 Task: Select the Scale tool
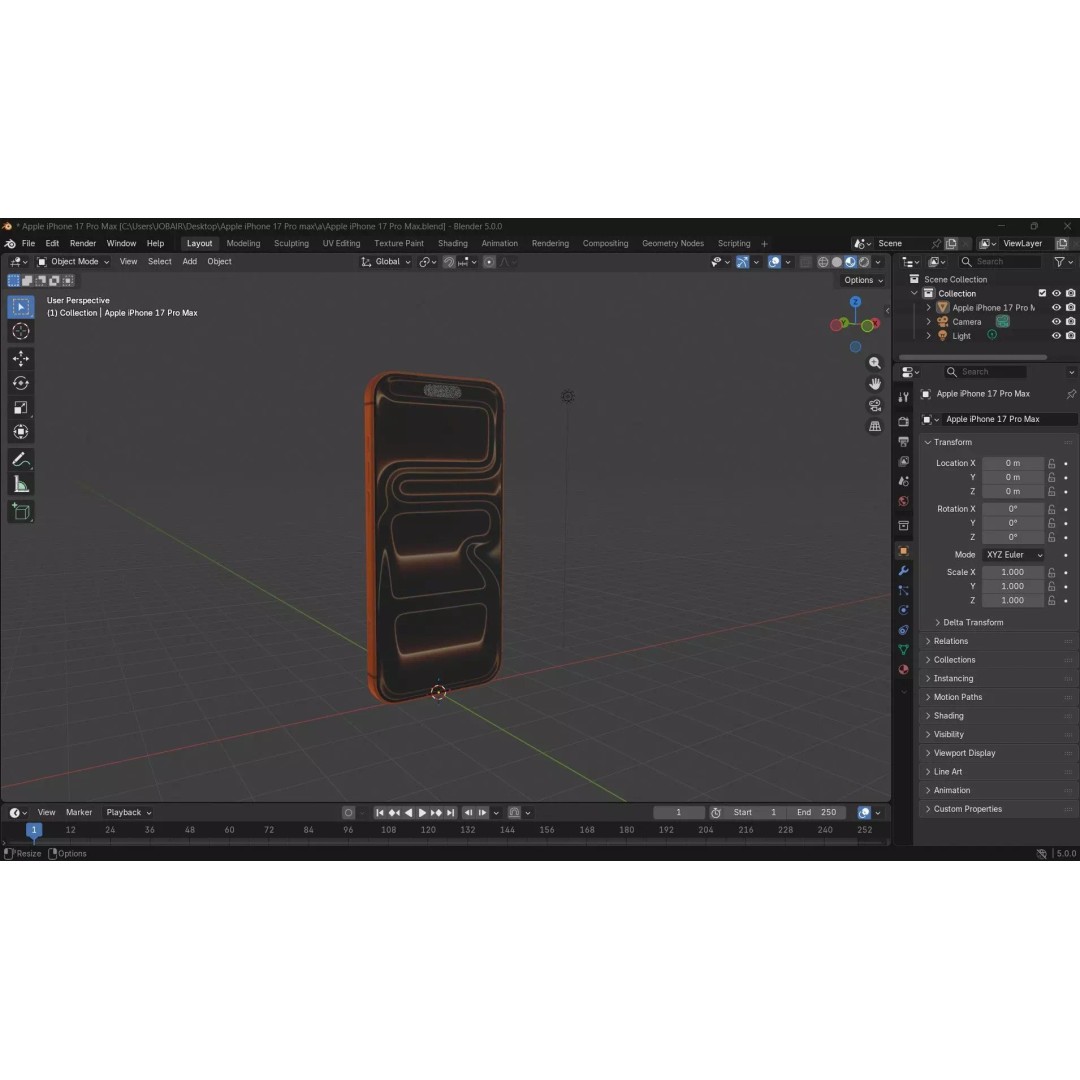click(21, 408)
